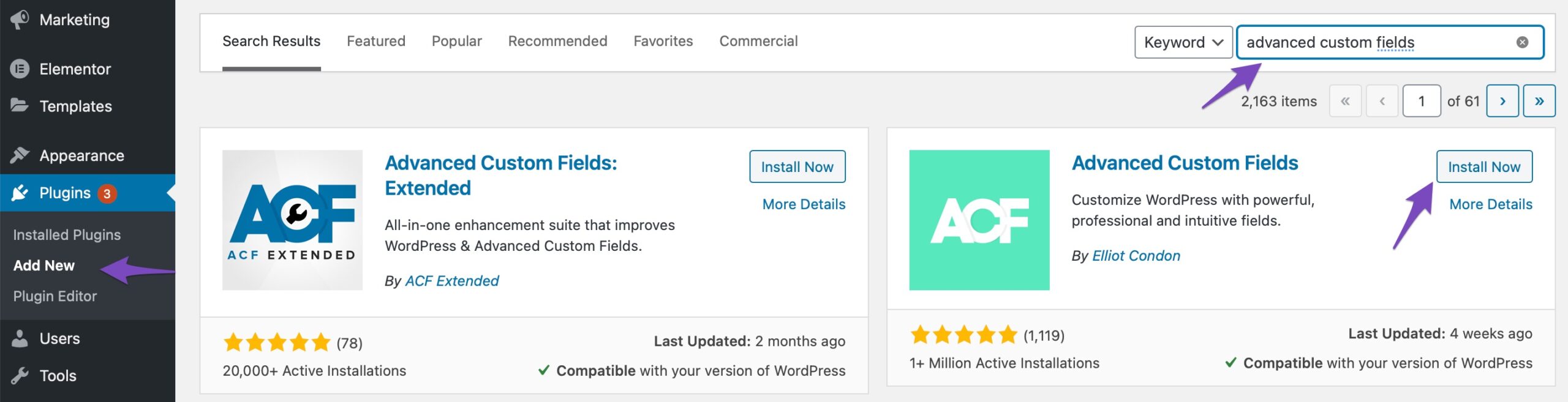The height and width of the screenshot is (402, 1568).
Task: Switch to the Commercial tab
Action: tap(758, 41)
